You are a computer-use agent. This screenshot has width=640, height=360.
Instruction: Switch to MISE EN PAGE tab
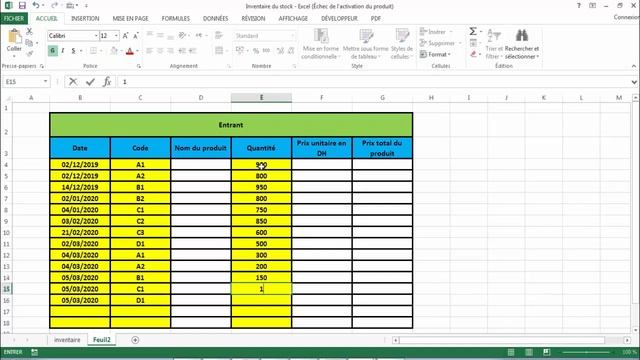[x=131, y=18]
